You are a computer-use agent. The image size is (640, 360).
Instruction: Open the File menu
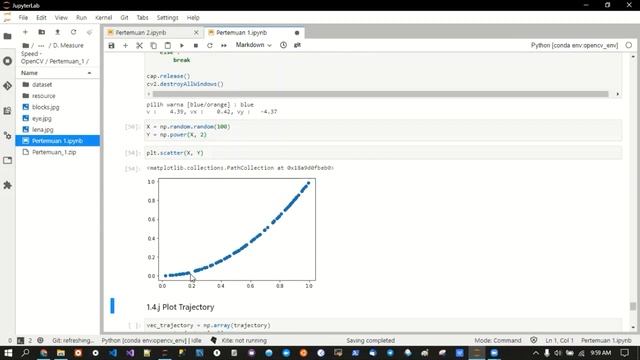23,18
